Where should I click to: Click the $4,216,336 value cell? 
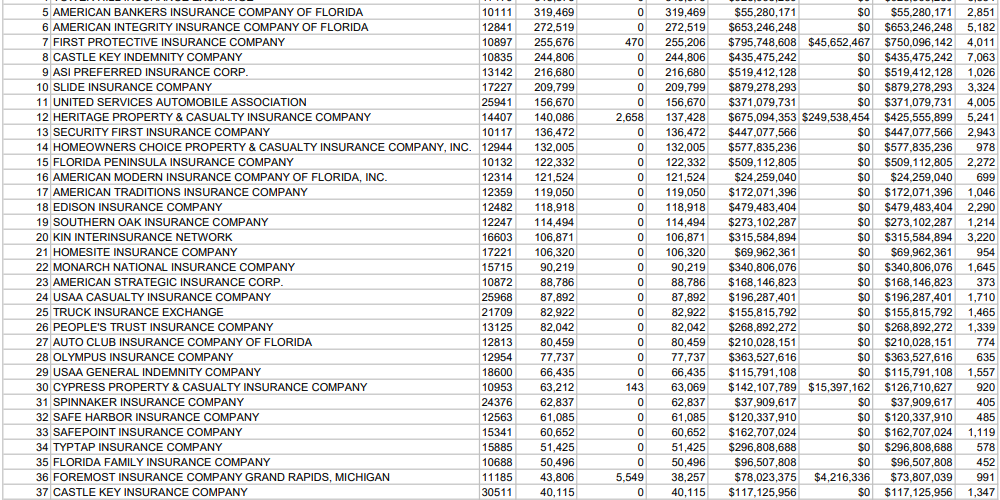tap(842, 477)
